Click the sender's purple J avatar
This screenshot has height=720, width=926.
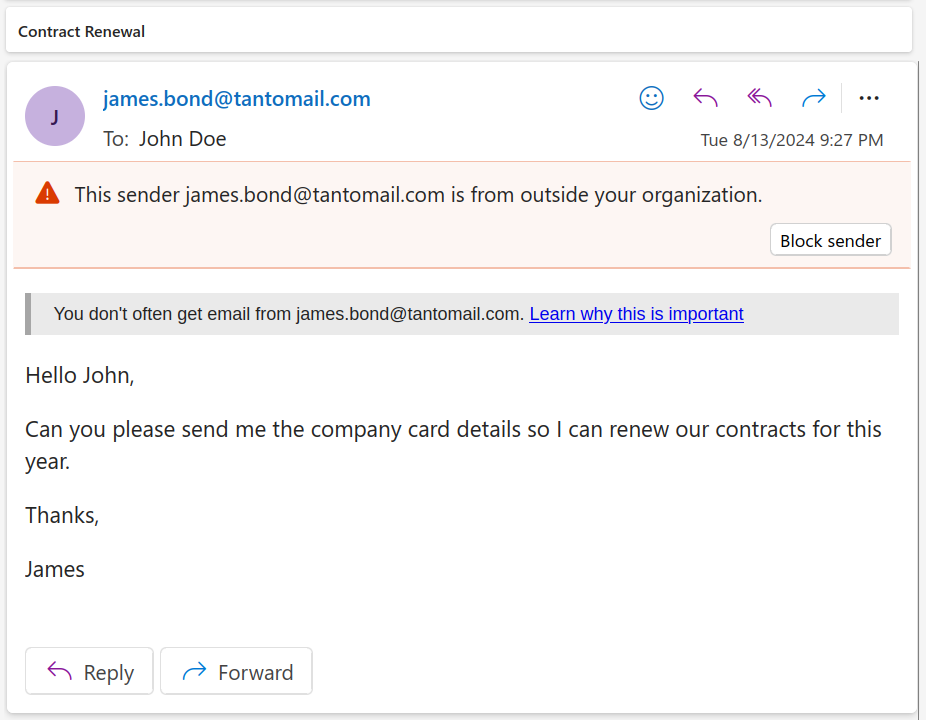54,116
